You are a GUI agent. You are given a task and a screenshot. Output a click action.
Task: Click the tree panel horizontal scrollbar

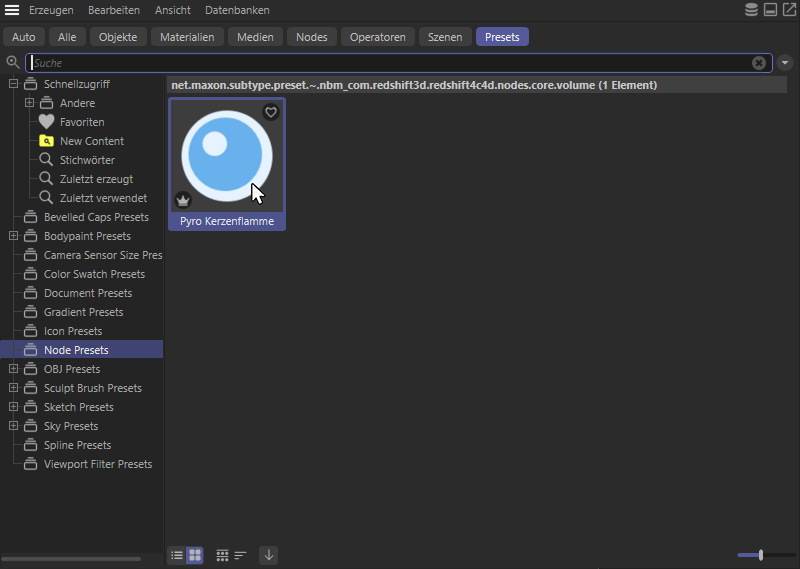tap(71, 559)
